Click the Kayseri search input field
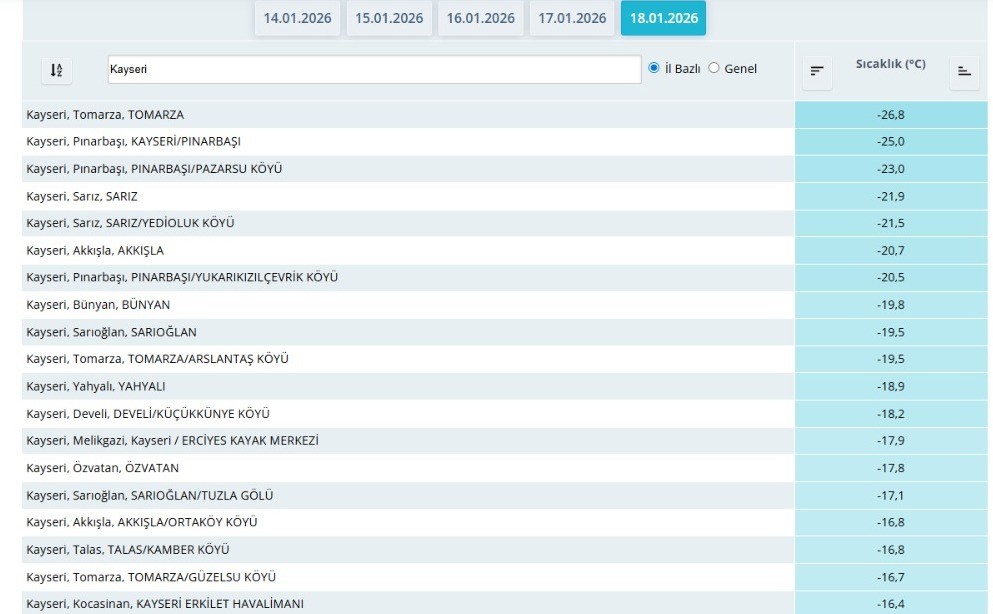Viewport: 993px width, 614px height. pos(374,70)
